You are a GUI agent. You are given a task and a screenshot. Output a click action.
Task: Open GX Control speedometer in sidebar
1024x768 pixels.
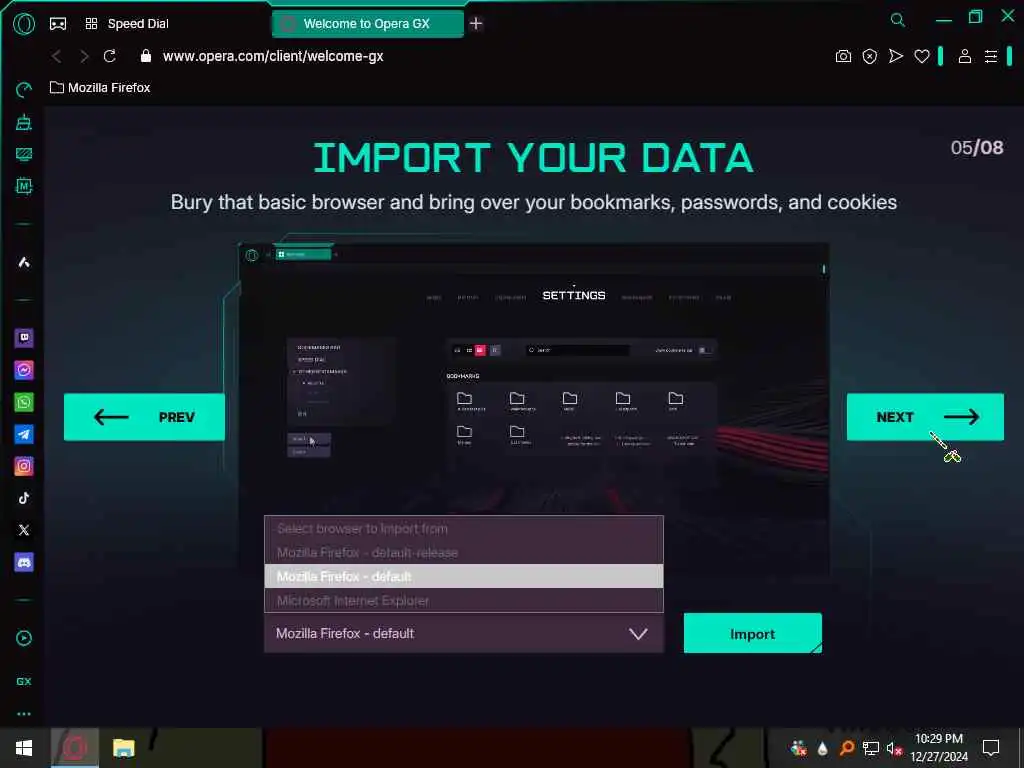24,89
